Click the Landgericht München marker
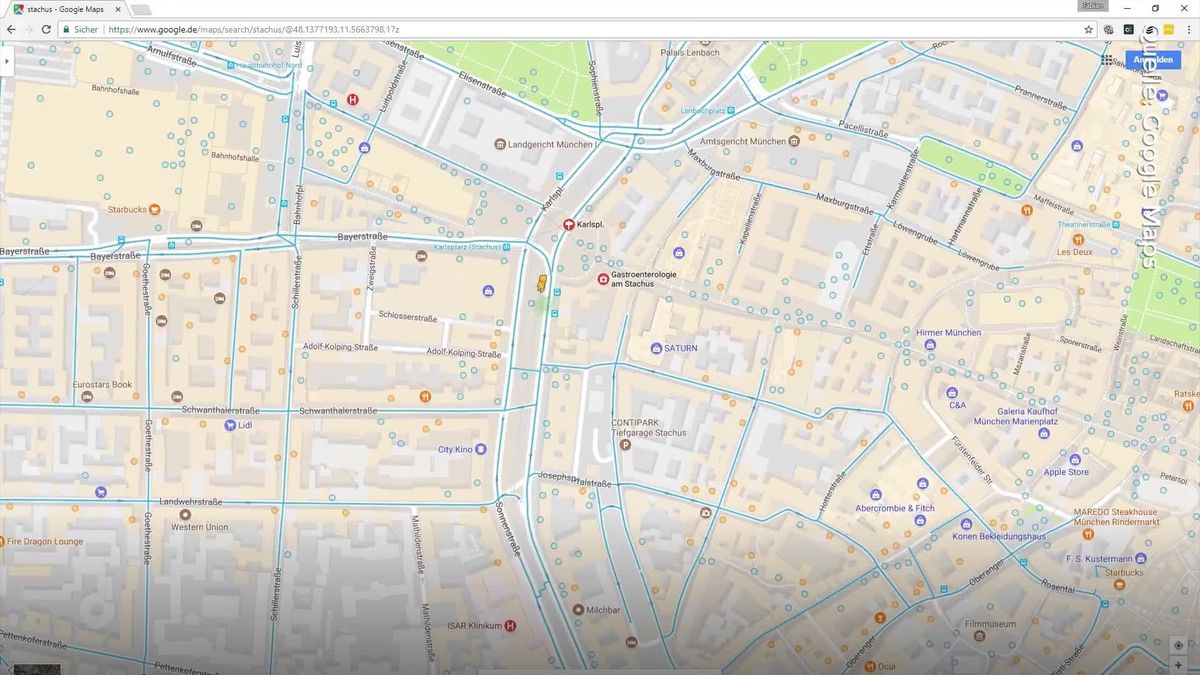 pyautogui.click(x=500, y=144)
